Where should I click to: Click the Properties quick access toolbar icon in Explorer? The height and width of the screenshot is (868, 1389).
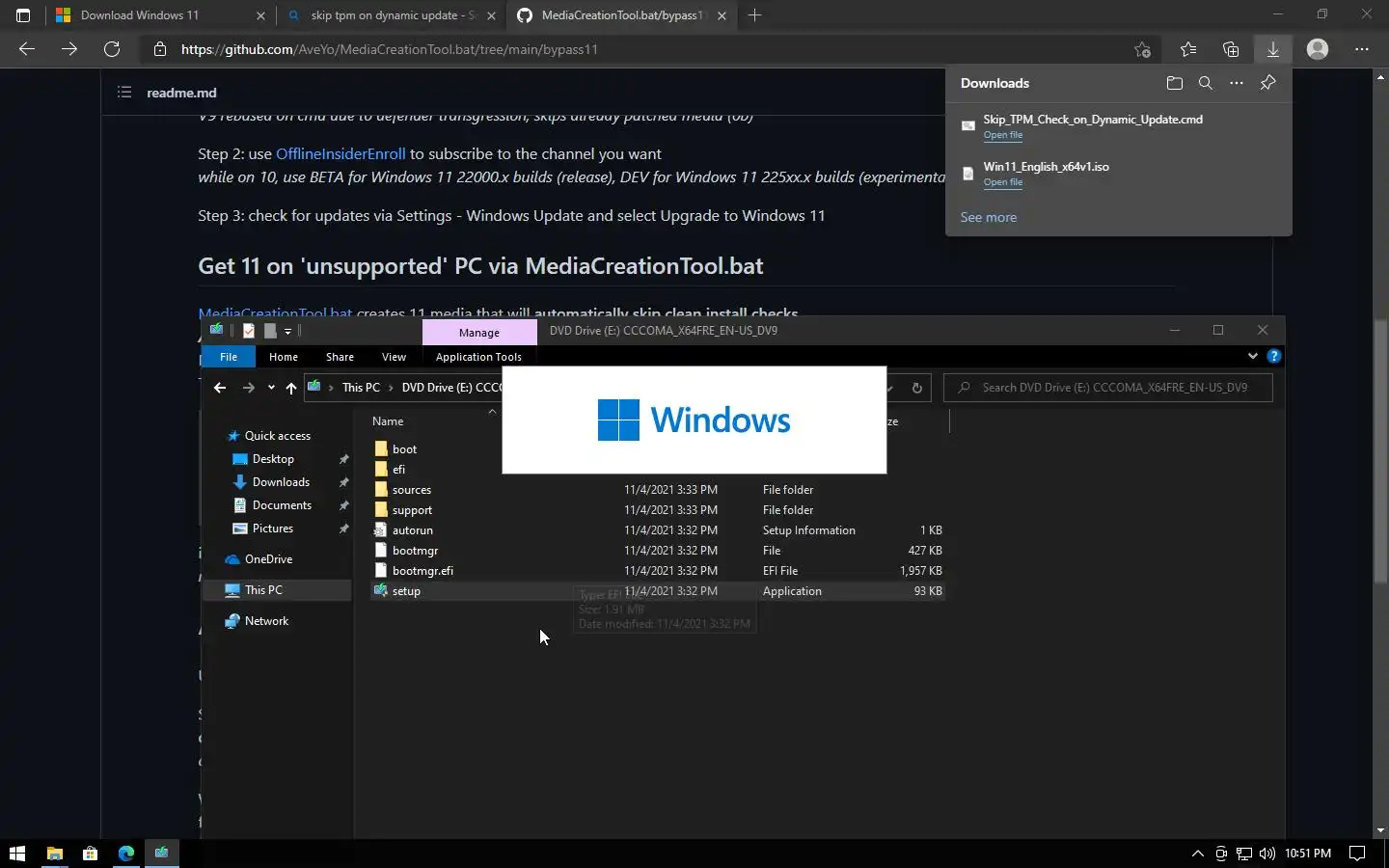pyautogui.click(x=249, y=331)
